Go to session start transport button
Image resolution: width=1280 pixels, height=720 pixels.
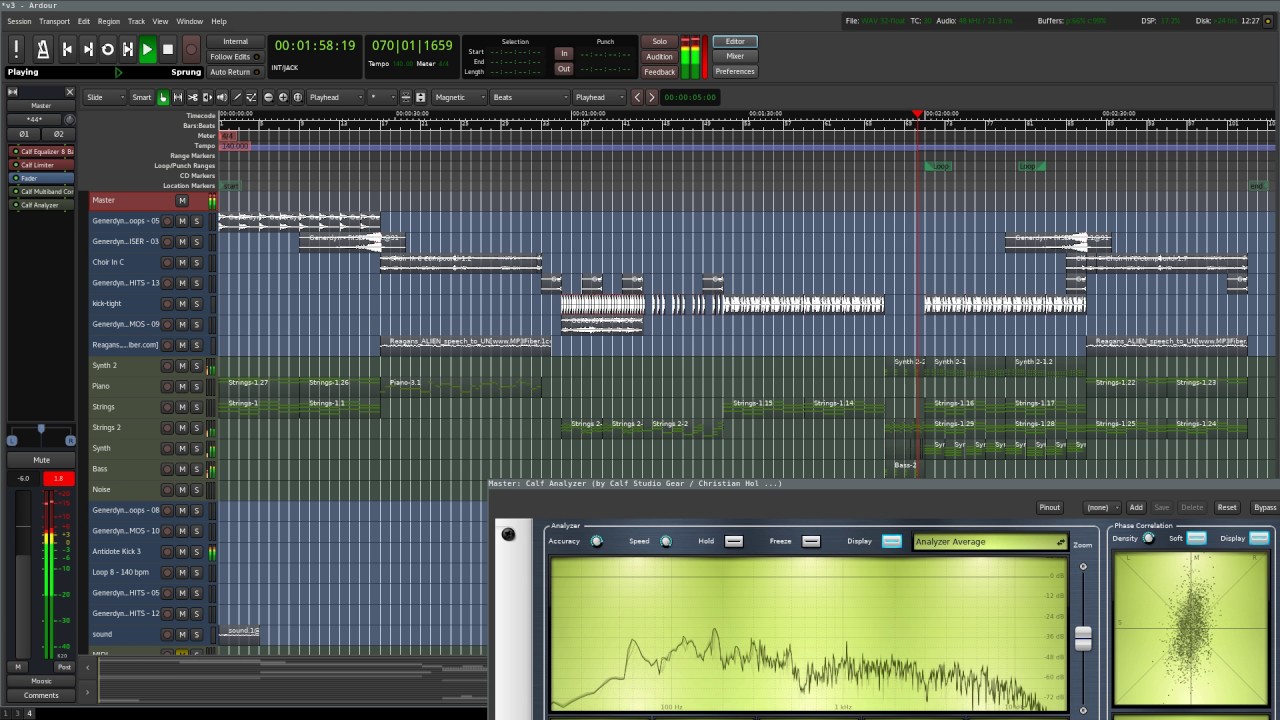[x=67, y=49]
